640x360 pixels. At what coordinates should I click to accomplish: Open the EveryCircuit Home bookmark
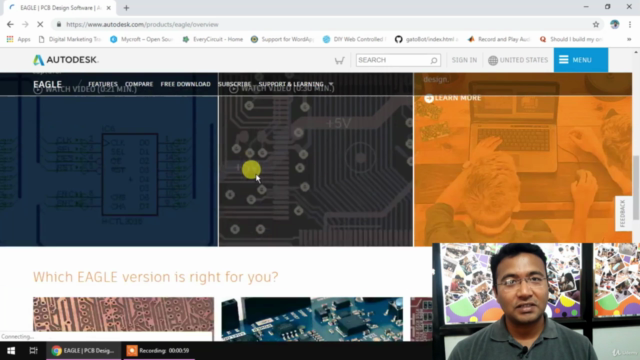point(213,39)
